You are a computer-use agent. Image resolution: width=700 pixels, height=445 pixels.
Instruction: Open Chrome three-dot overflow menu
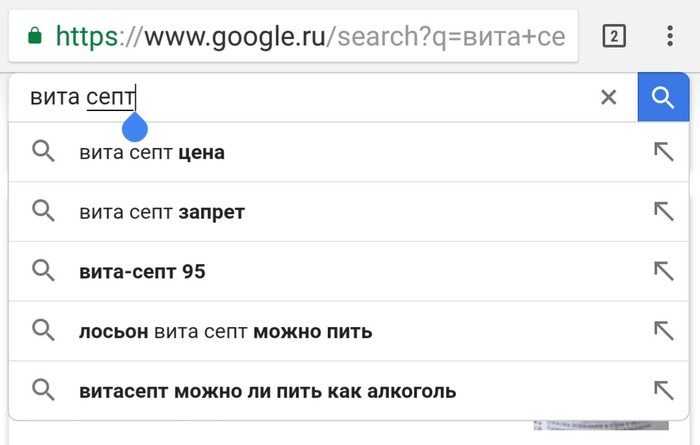coord(669,37)
